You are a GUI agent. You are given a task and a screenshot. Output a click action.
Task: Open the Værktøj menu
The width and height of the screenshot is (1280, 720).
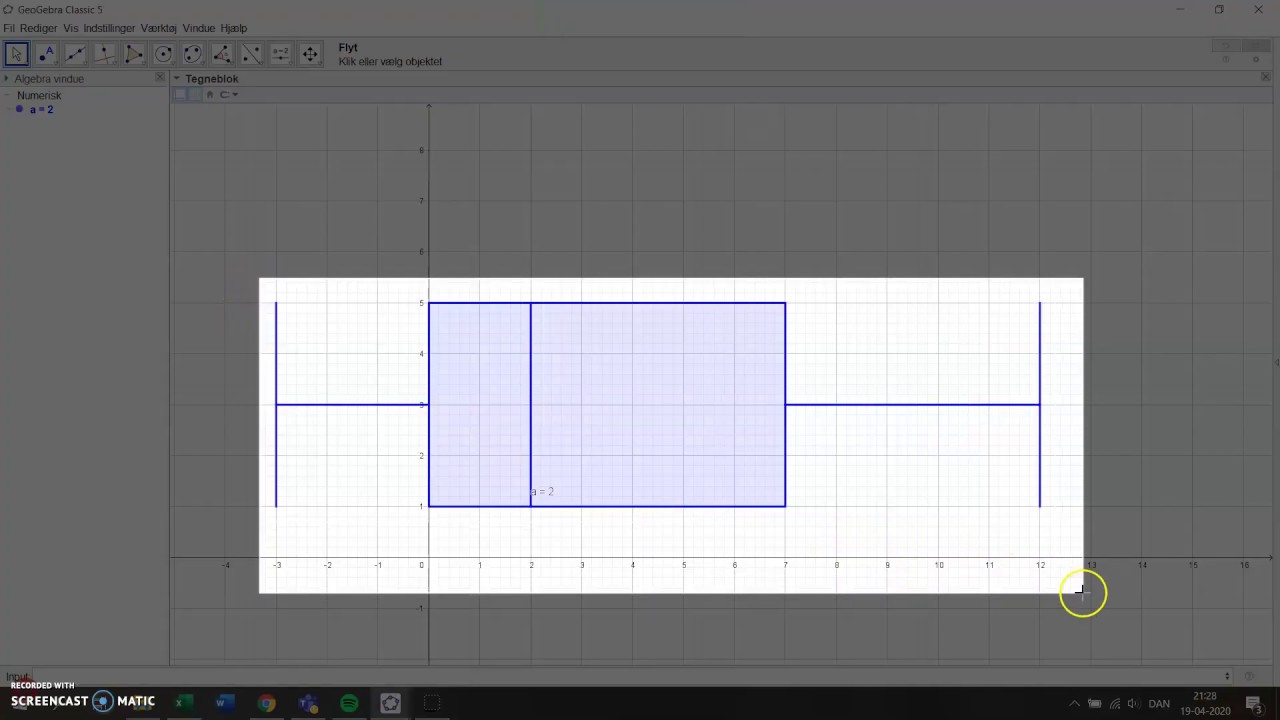coord(158,28)
